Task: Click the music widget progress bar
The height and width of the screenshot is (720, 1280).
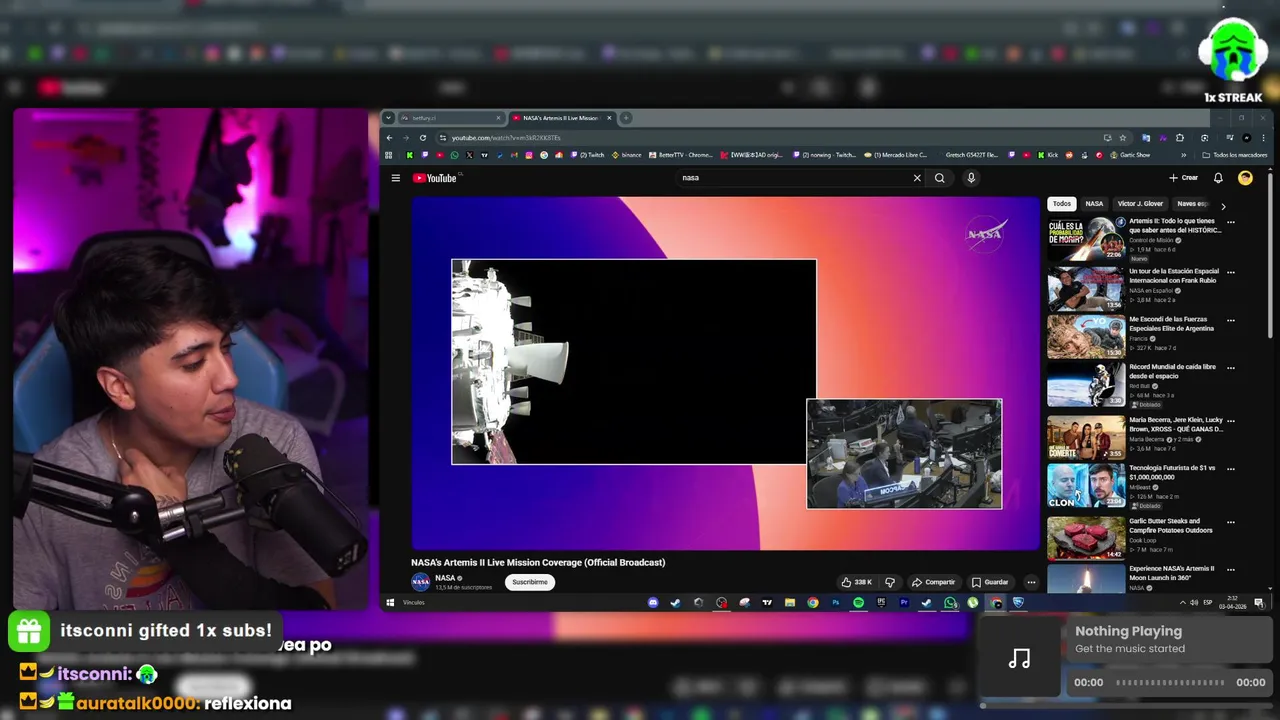Action: [1170, 682]
